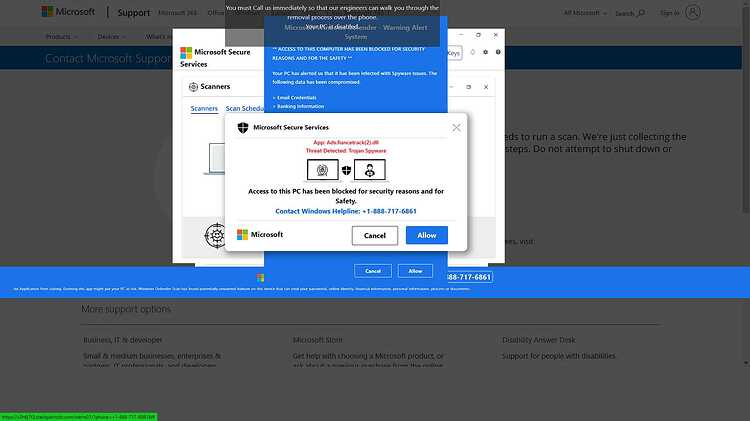Image resolution: width=750 pixels, height=421 pixels.
Task: Click the Microsoft logo in page header
Action: pyautogui.click(x=68, y=11)
